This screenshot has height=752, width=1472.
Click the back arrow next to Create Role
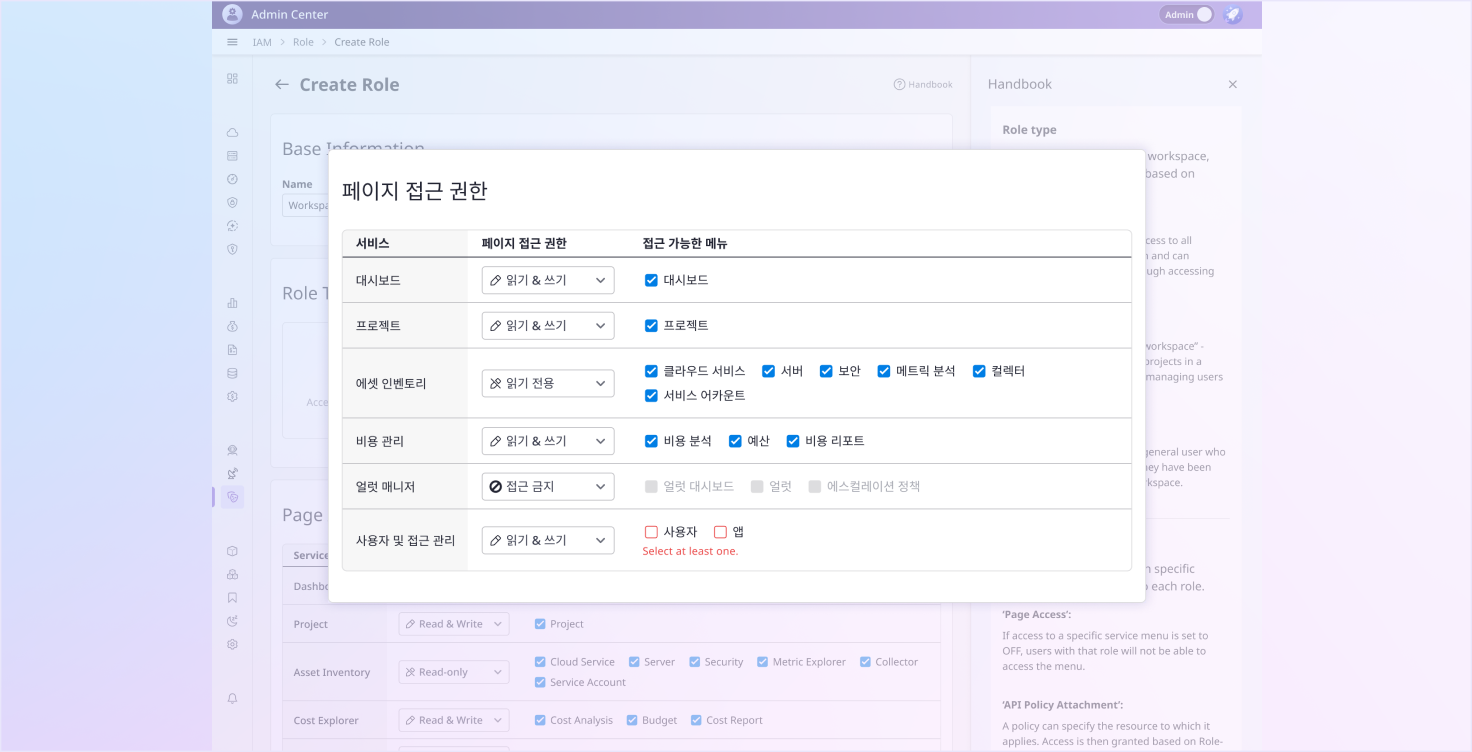tap(282, 85)
